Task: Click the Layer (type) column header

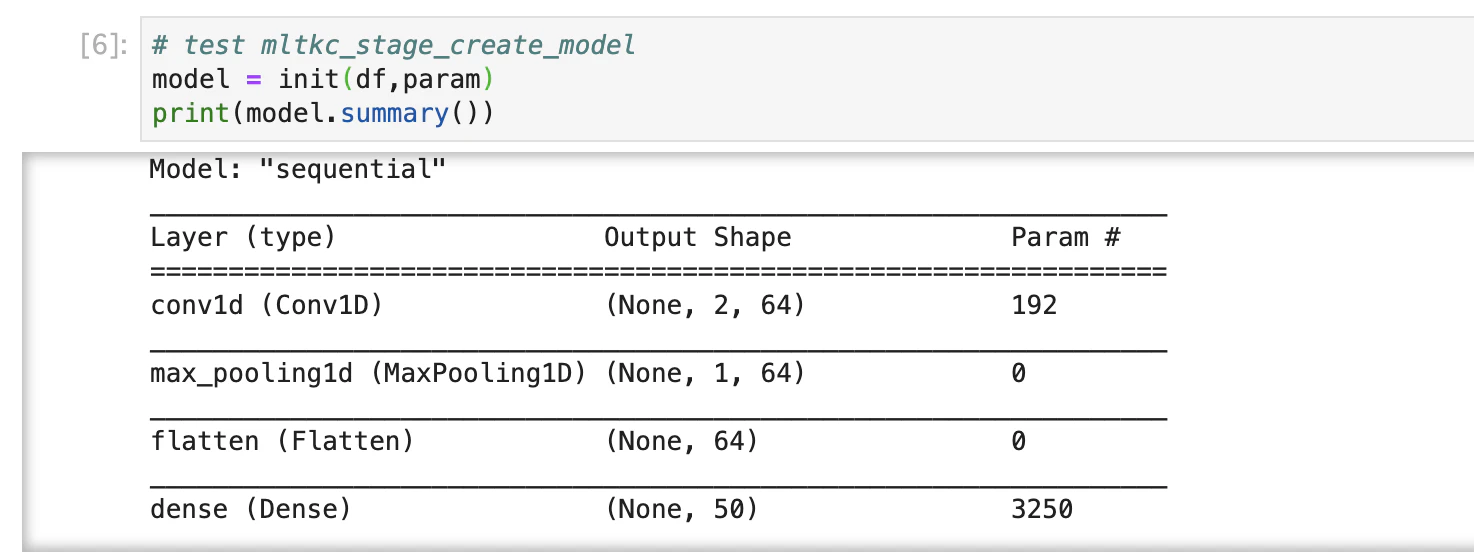Action: pos(243,238)
